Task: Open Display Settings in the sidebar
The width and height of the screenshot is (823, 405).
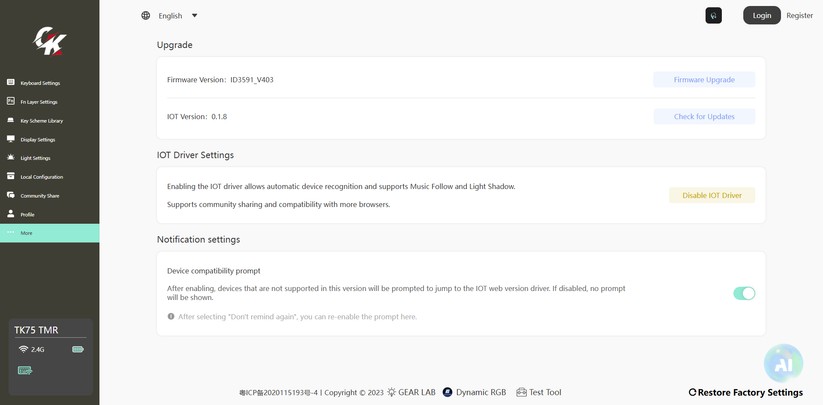Action: tap(49, 140)
